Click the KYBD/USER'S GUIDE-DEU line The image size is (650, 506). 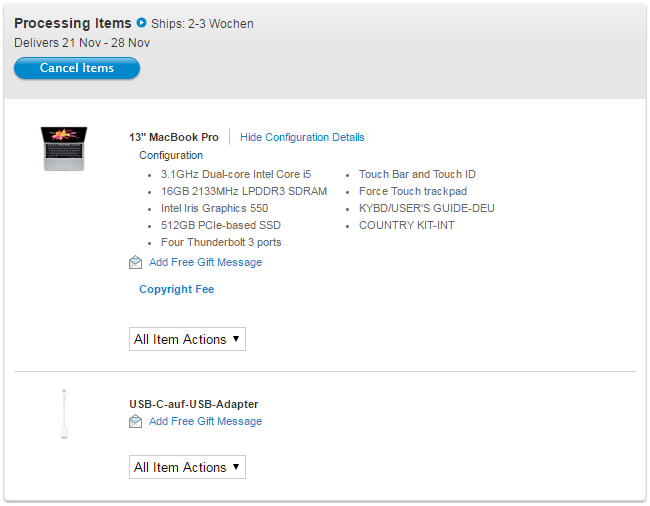point(427,208)
